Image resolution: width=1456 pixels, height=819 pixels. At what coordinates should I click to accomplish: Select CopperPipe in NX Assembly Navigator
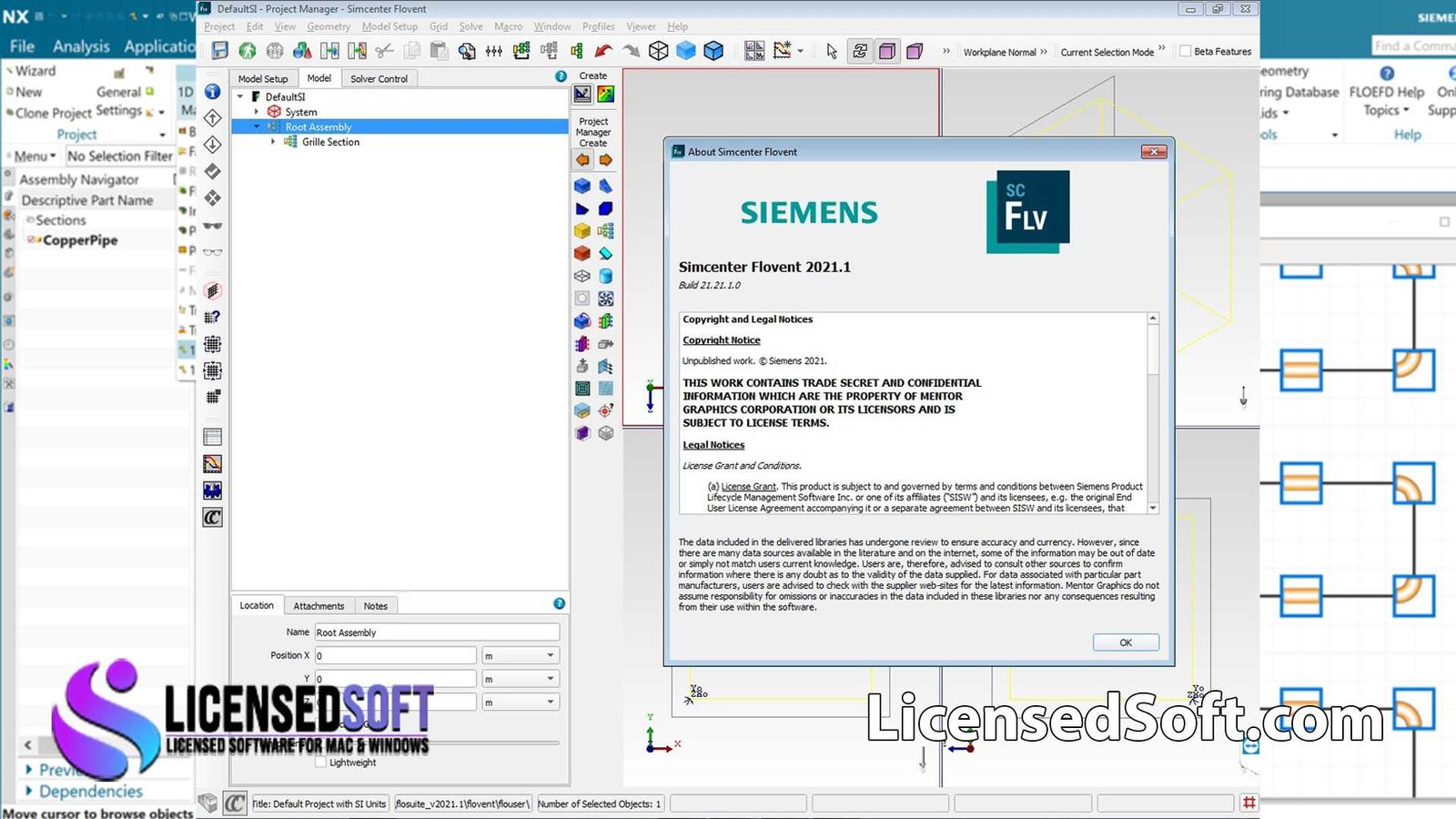pyautogui.click(x=80, y=240)
